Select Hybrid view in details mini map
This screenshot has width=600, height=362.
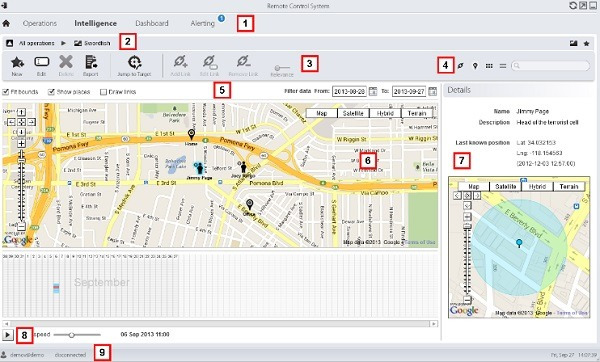[537, 186]
